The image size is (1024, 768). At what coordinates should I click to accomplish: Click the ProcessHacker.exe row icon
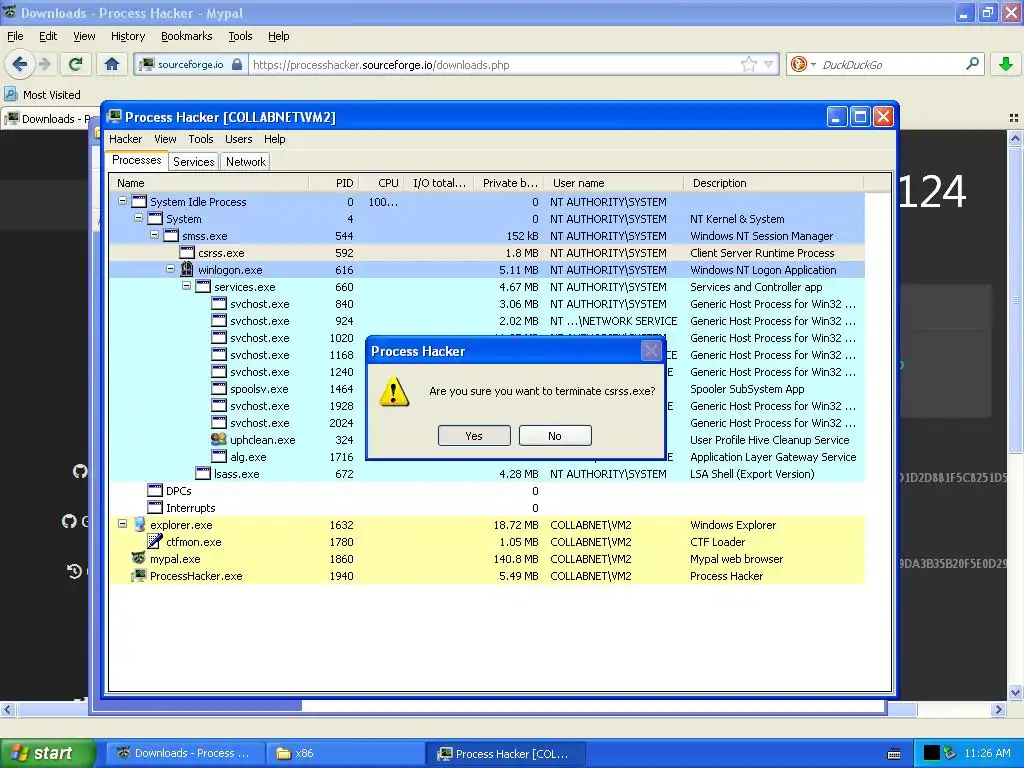tap(138, 575)
